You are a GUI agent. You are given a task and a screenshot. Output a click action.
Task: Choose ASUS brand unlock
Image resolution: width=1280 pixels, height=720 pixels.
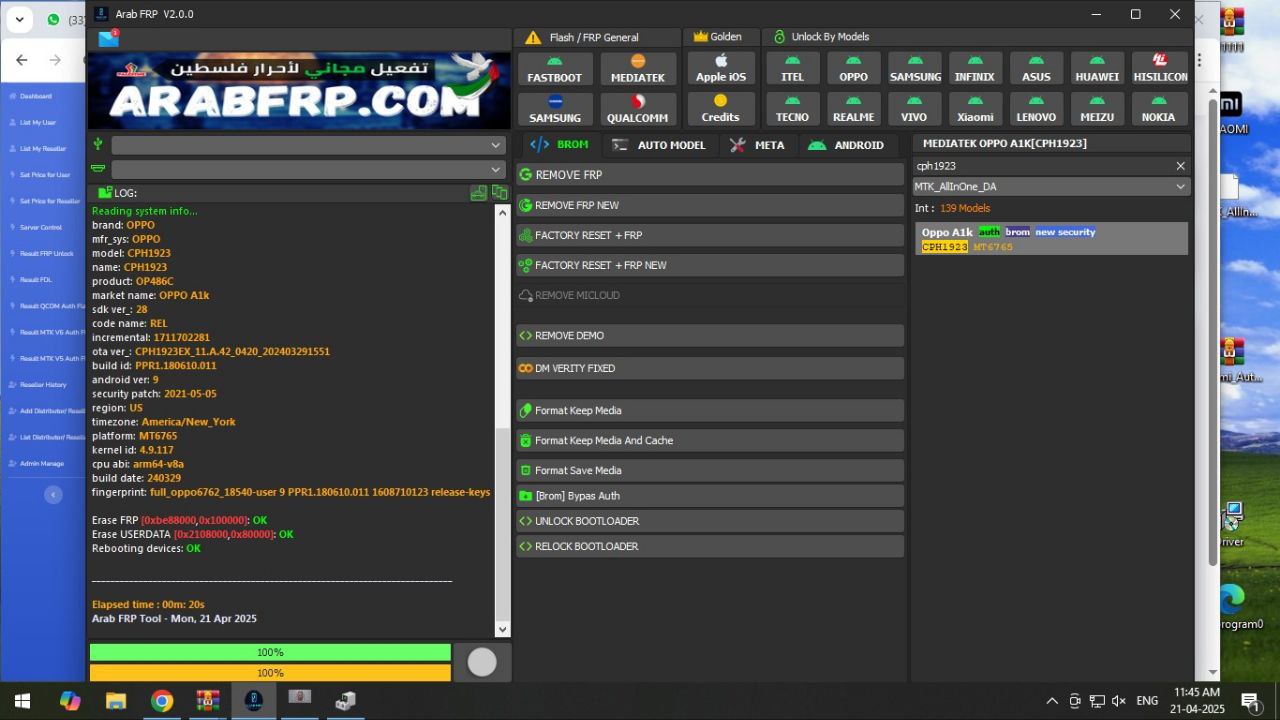tap(1036, 69)
